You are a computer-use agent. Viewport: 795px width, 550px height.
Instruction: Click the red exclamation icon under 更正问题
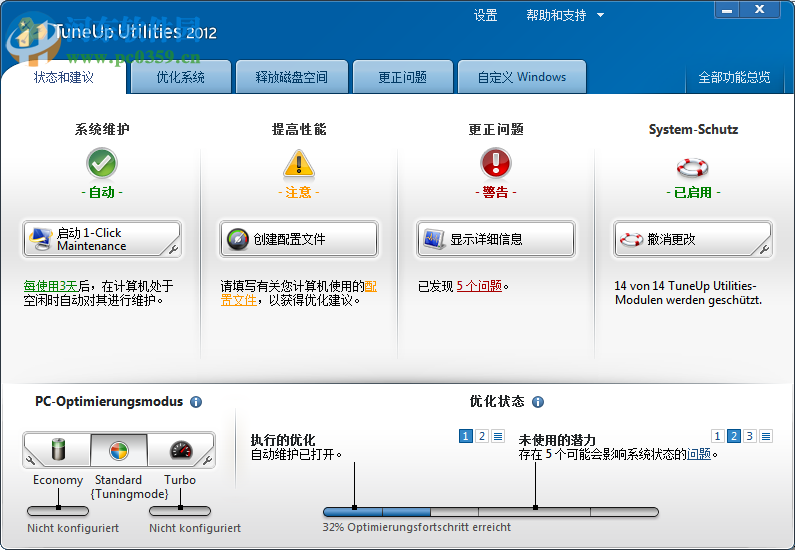[x=495, y=162]
